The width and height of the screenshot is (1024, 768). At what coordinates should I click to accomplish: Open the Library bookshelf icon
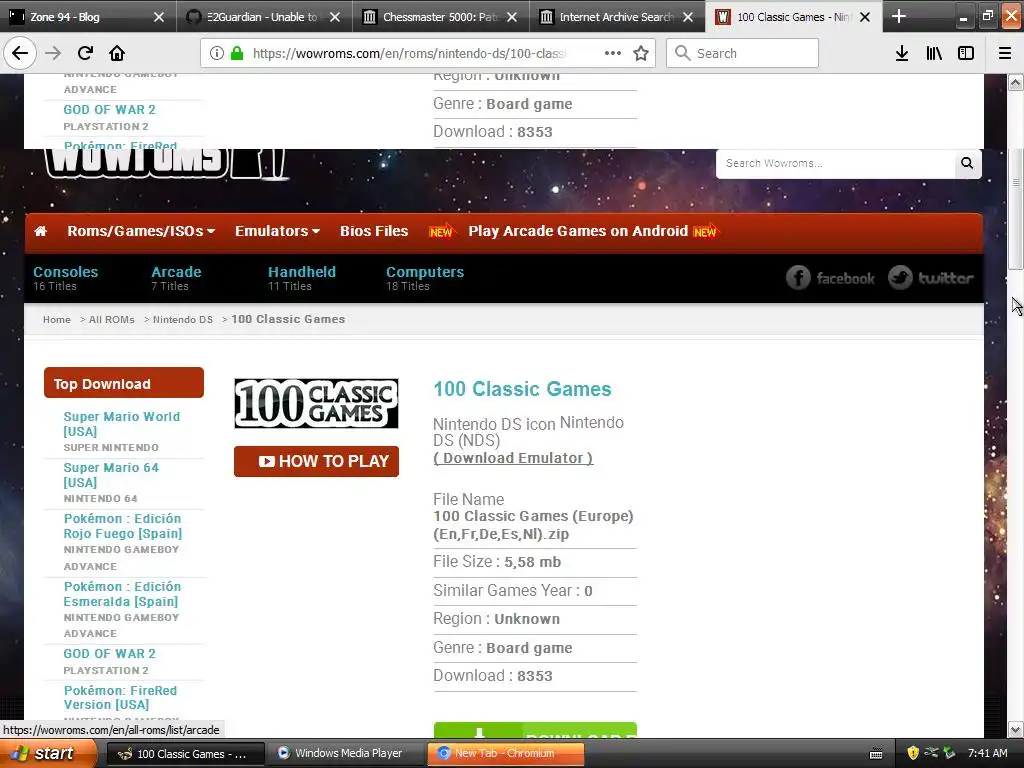[x=934, y=54]
